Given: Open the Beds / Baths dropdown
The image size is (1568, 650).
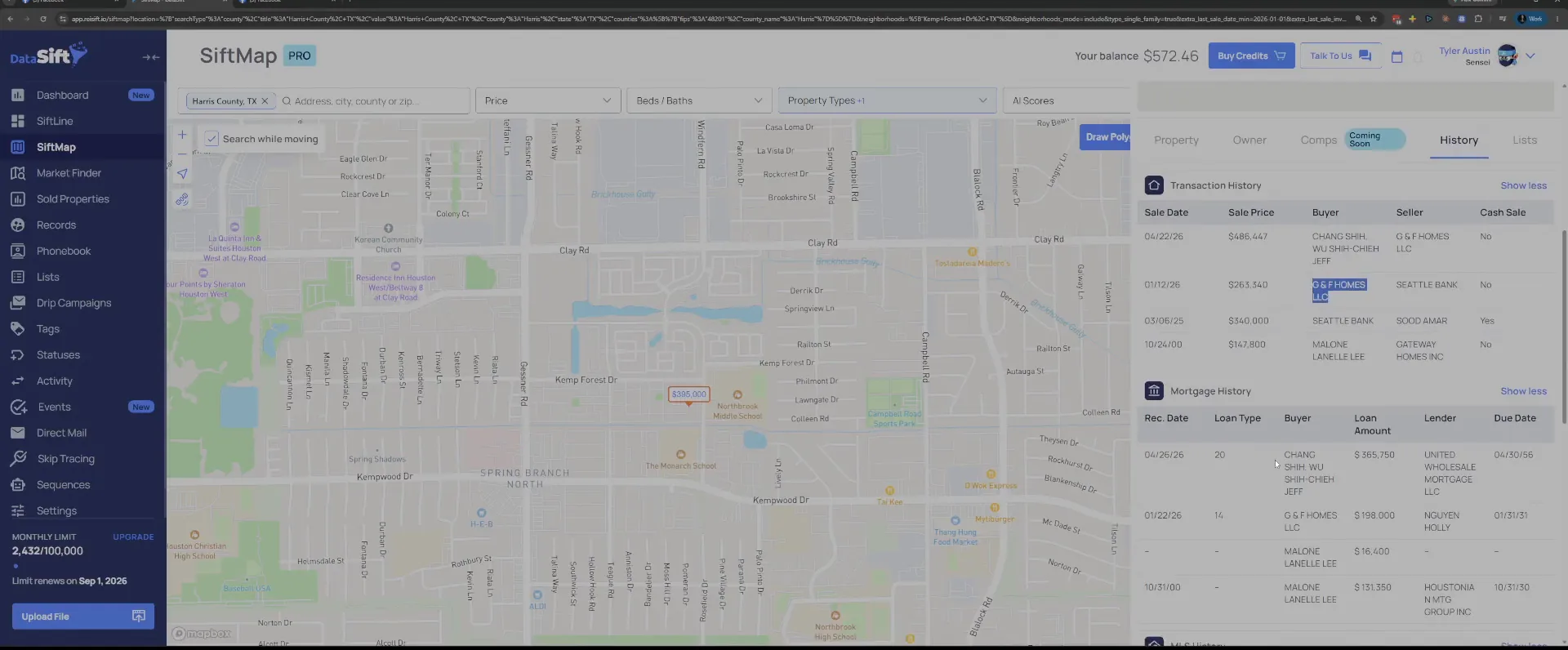Looking at the screenshot, I should [x=699, y=100].
